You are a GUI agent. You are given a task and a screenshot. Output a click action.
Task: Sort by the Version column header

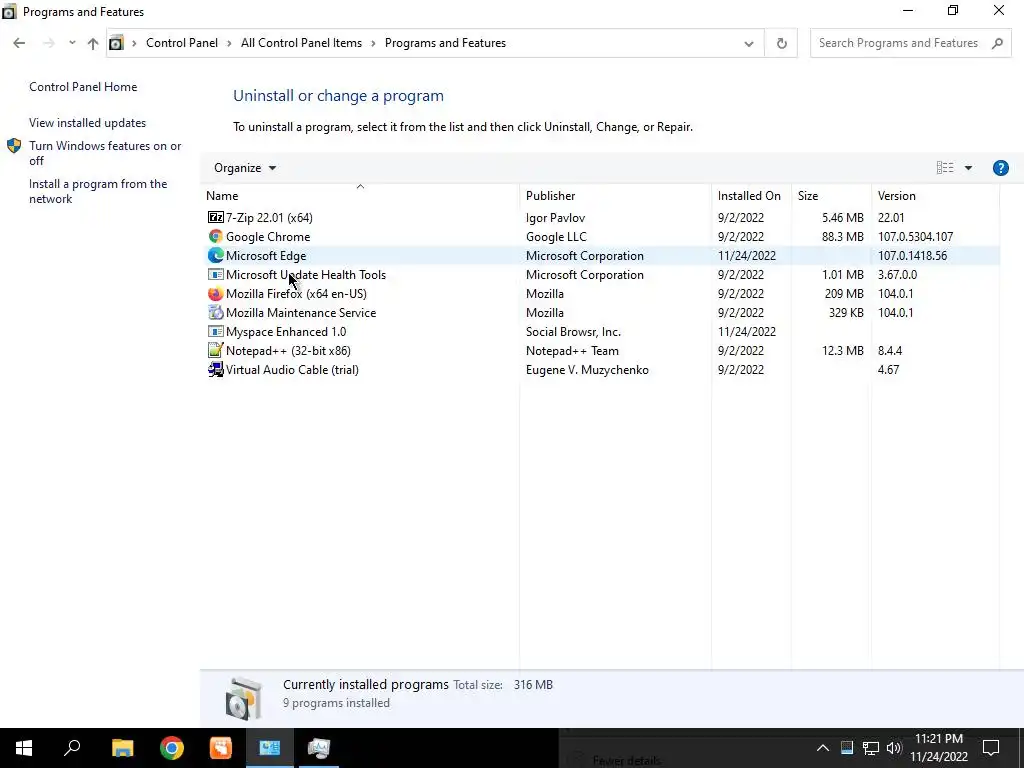pos(935,195)
